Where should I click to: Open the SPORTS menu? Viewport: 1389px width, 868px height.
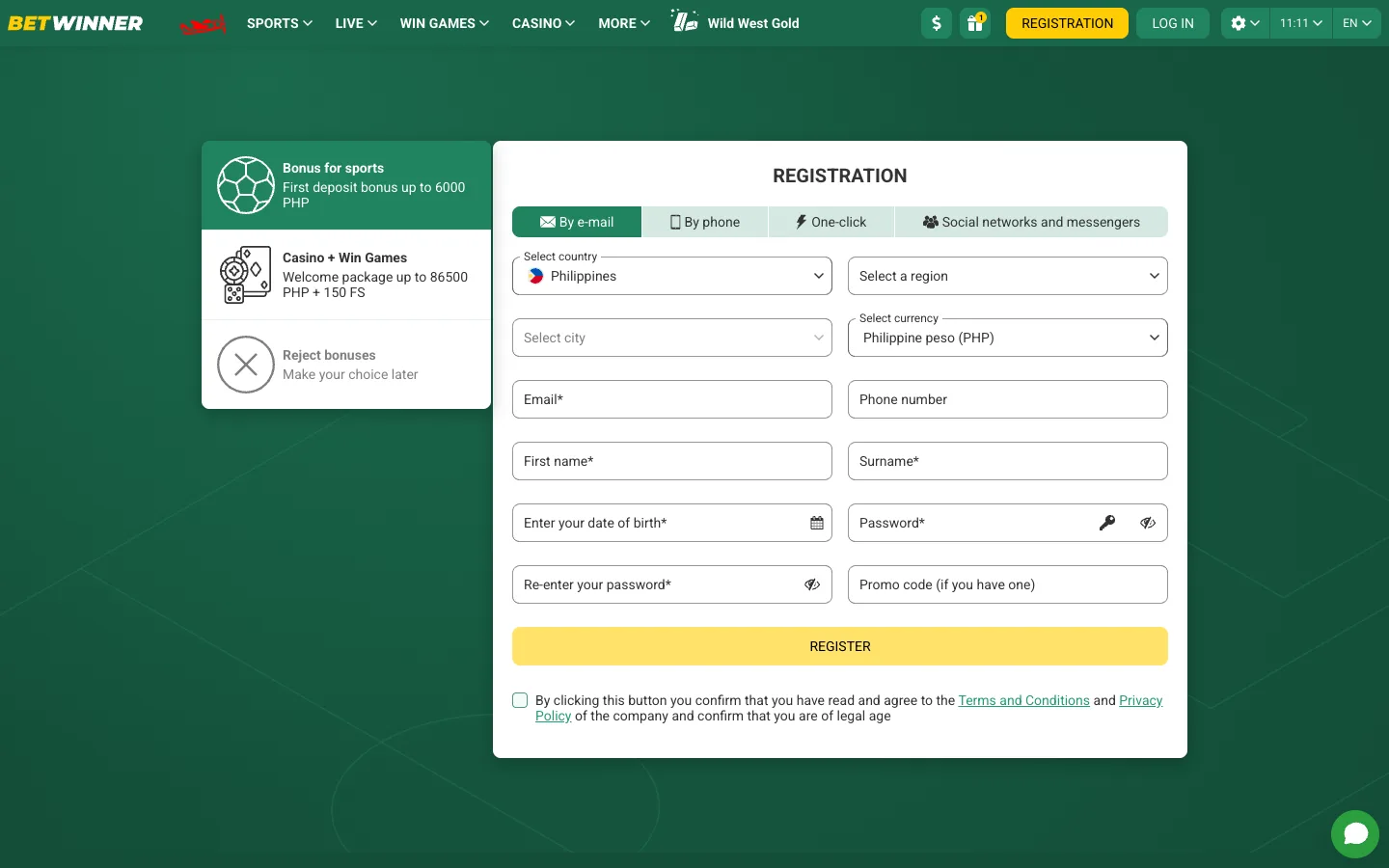[x=280, y=23]
